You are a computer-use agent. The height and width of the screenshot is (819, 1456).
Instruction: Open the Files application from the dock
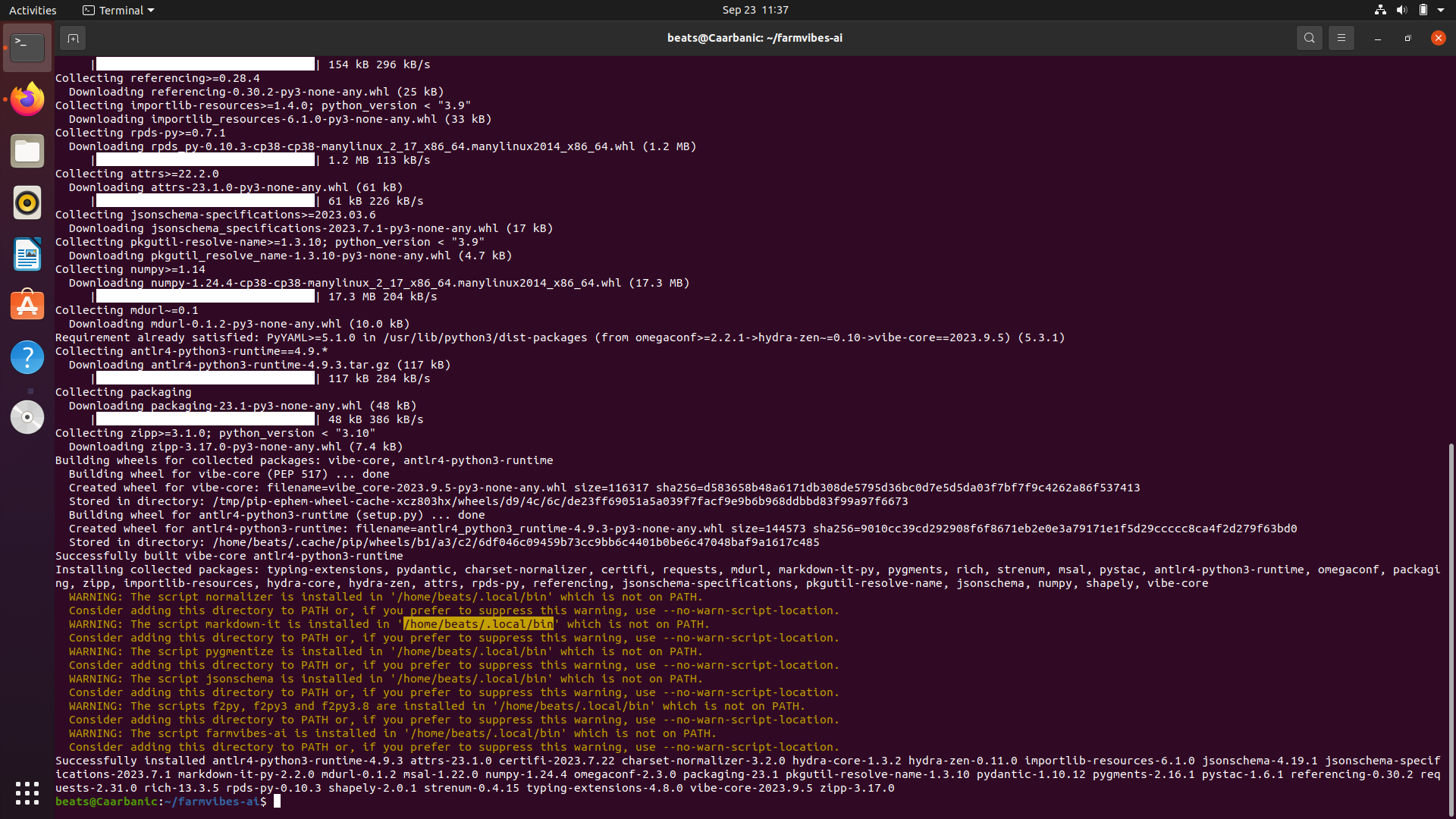(27, 150)
